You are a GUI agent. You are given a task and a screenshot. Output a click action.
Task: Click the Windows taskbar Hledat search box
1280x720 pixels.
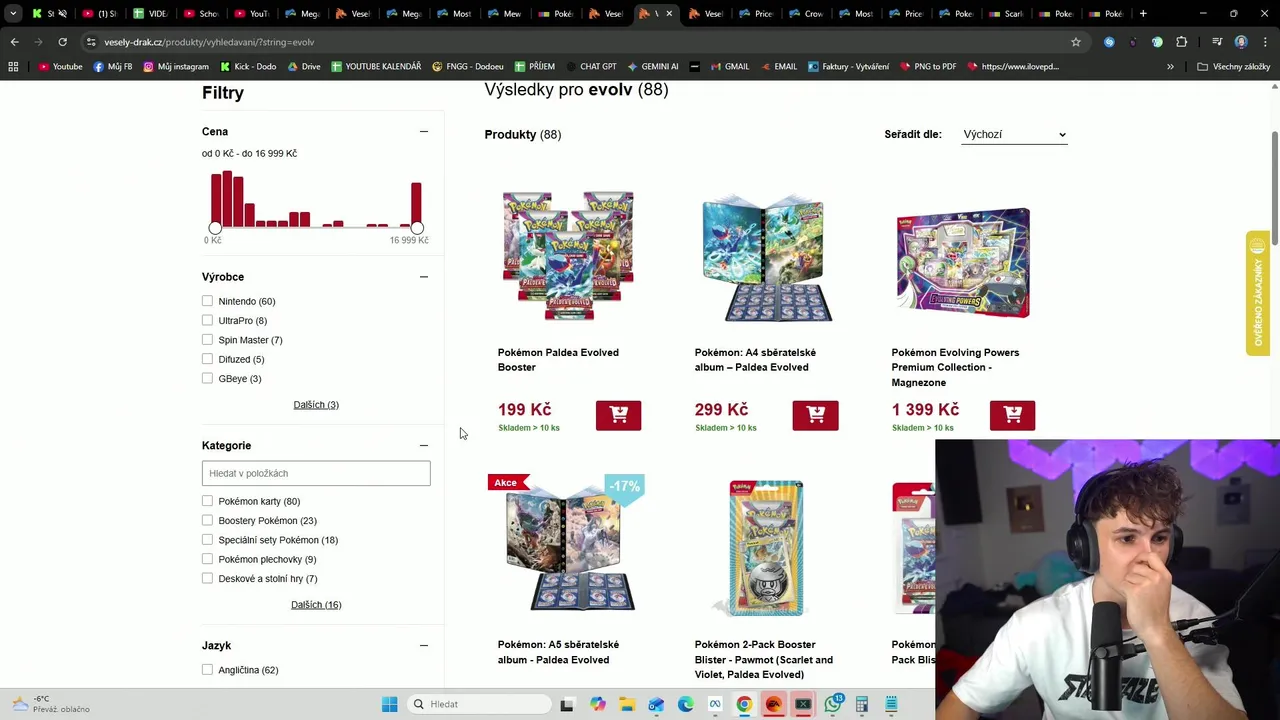[x=480, y=704]
